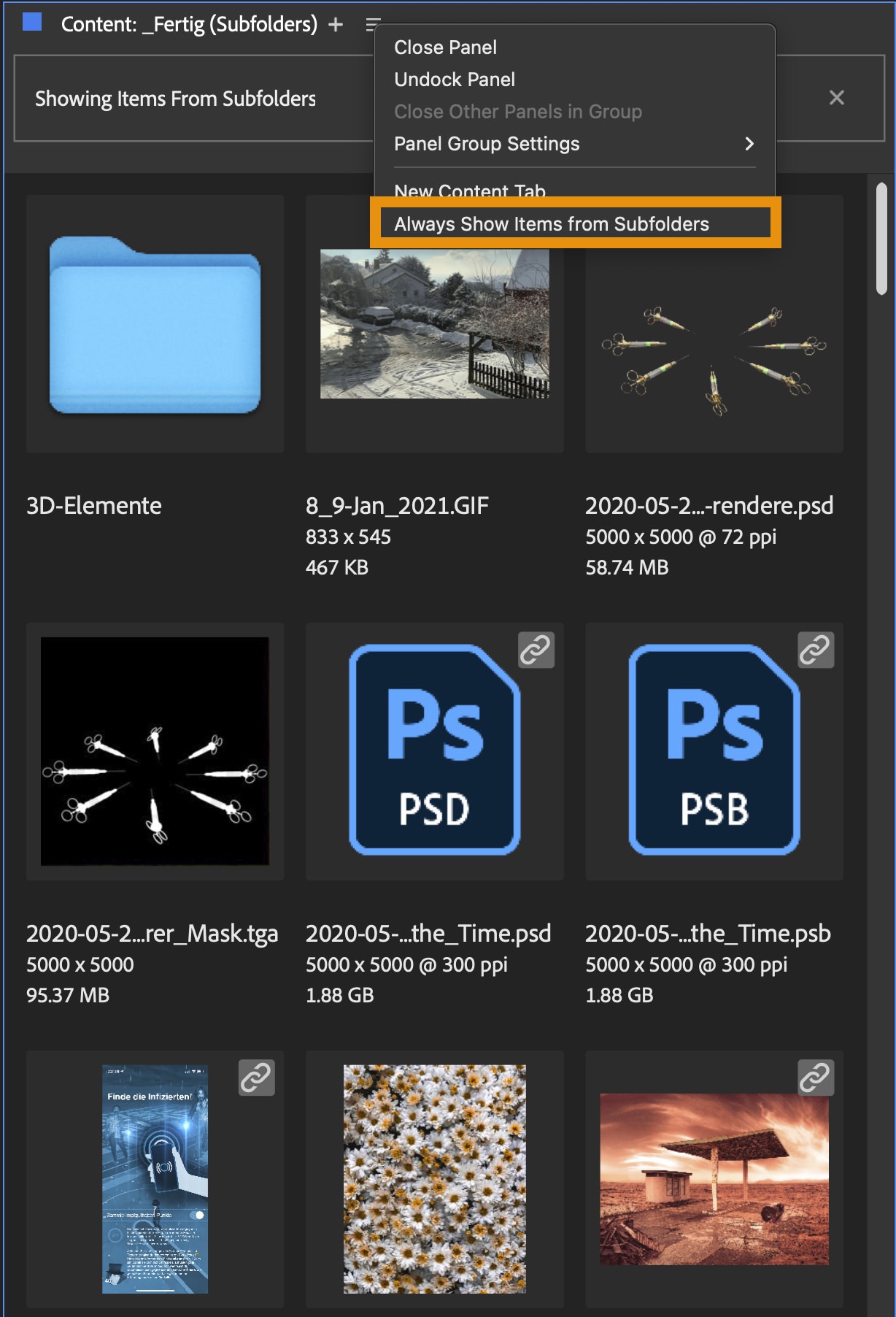Open the panel hamburger menu icon
This screenshot has width=896, height=1317.
372,25
